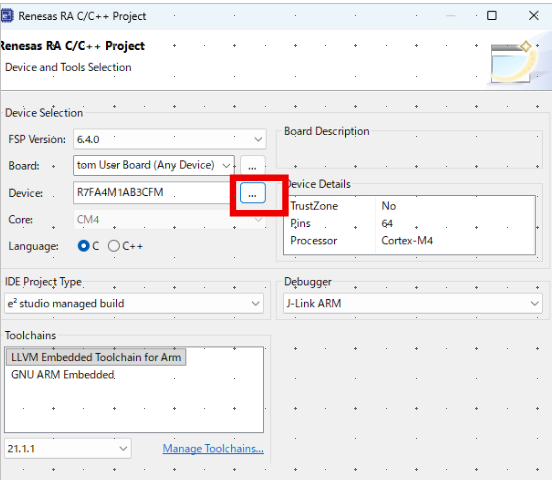Click the TrustZone row in Device Details

409,206
